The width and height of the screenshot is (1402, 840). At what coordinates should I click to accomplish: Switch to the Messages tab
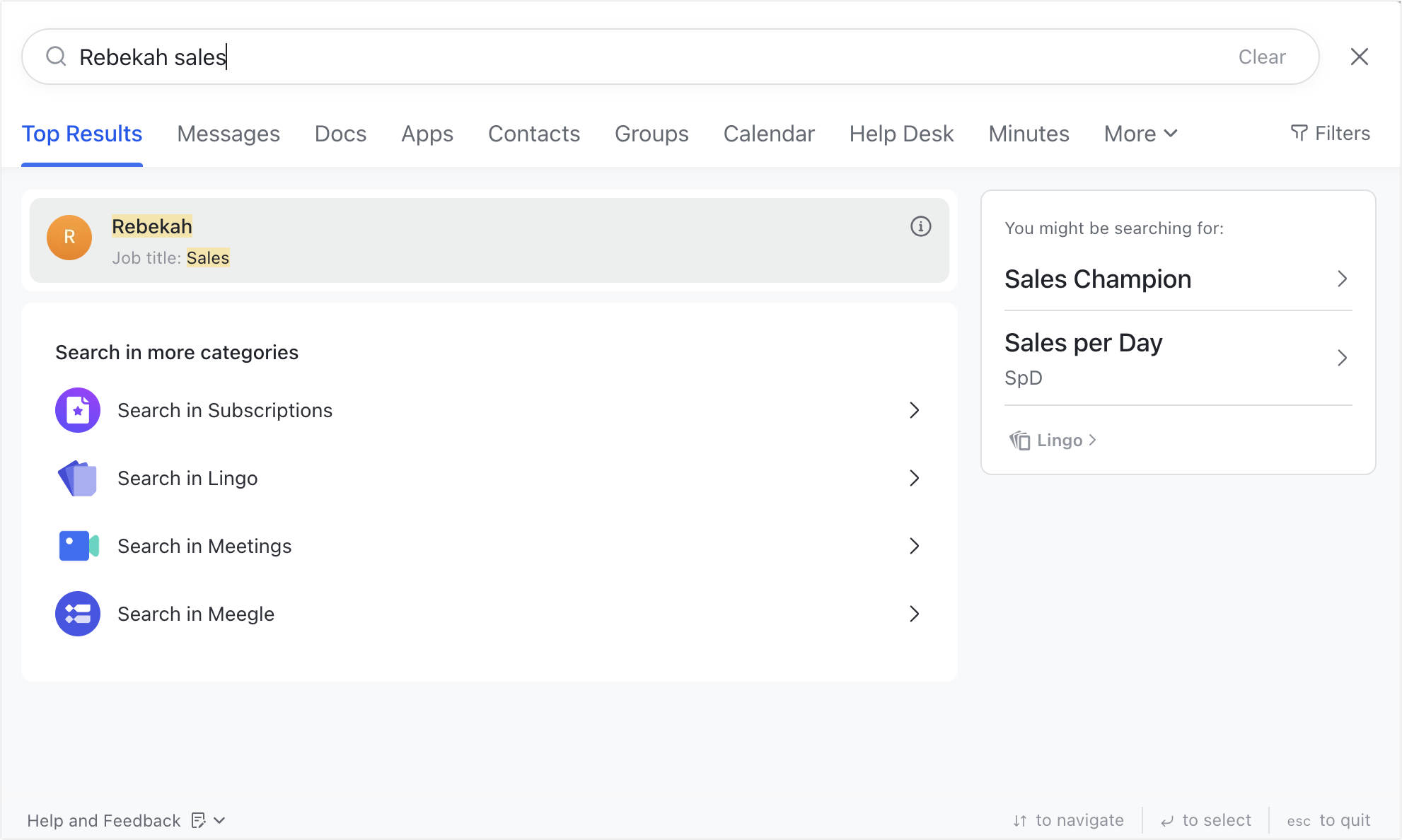tap(228, 134)
